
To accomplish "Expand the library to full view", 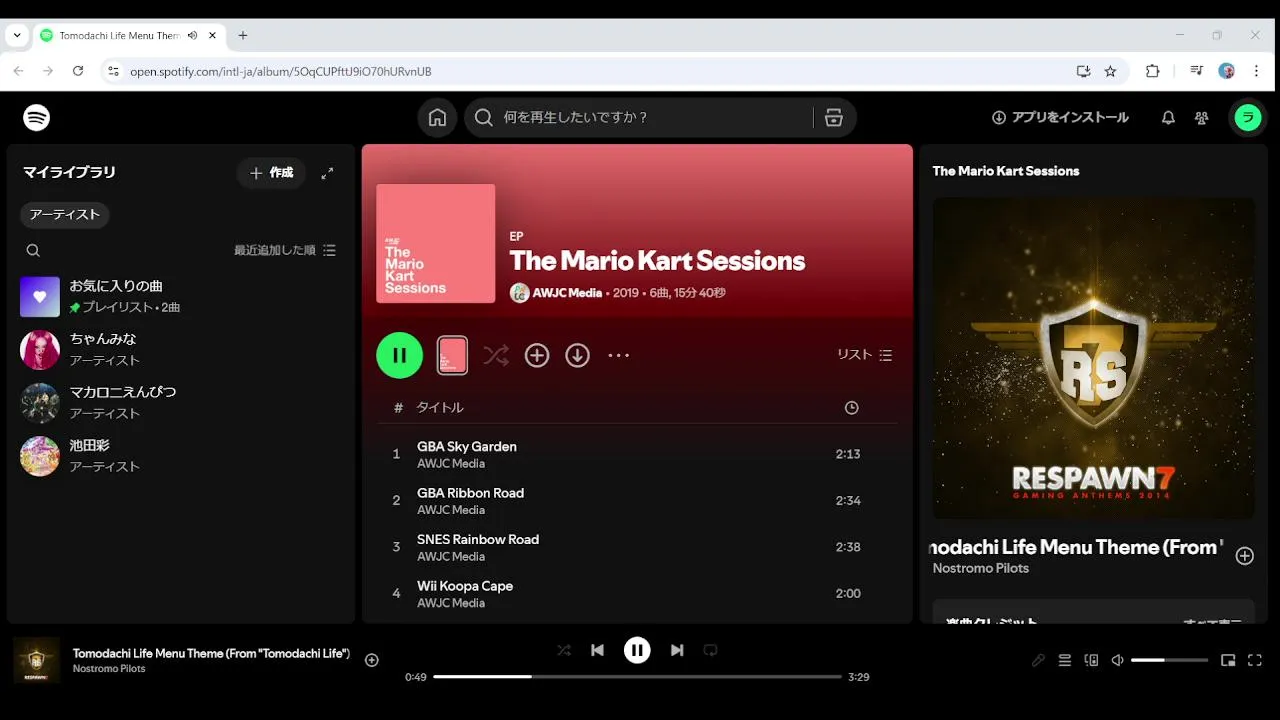I will [327, 173].
